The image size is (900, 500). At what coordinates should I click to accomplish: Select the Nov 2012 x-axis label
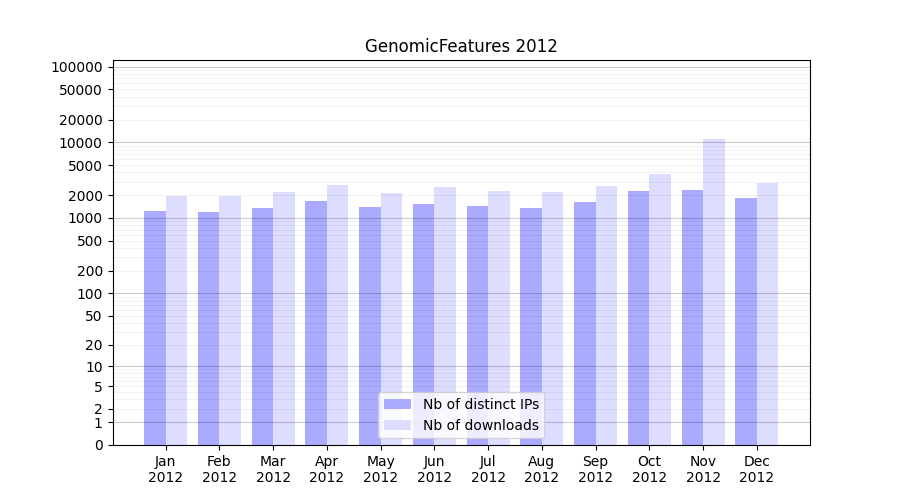(703, 469)
